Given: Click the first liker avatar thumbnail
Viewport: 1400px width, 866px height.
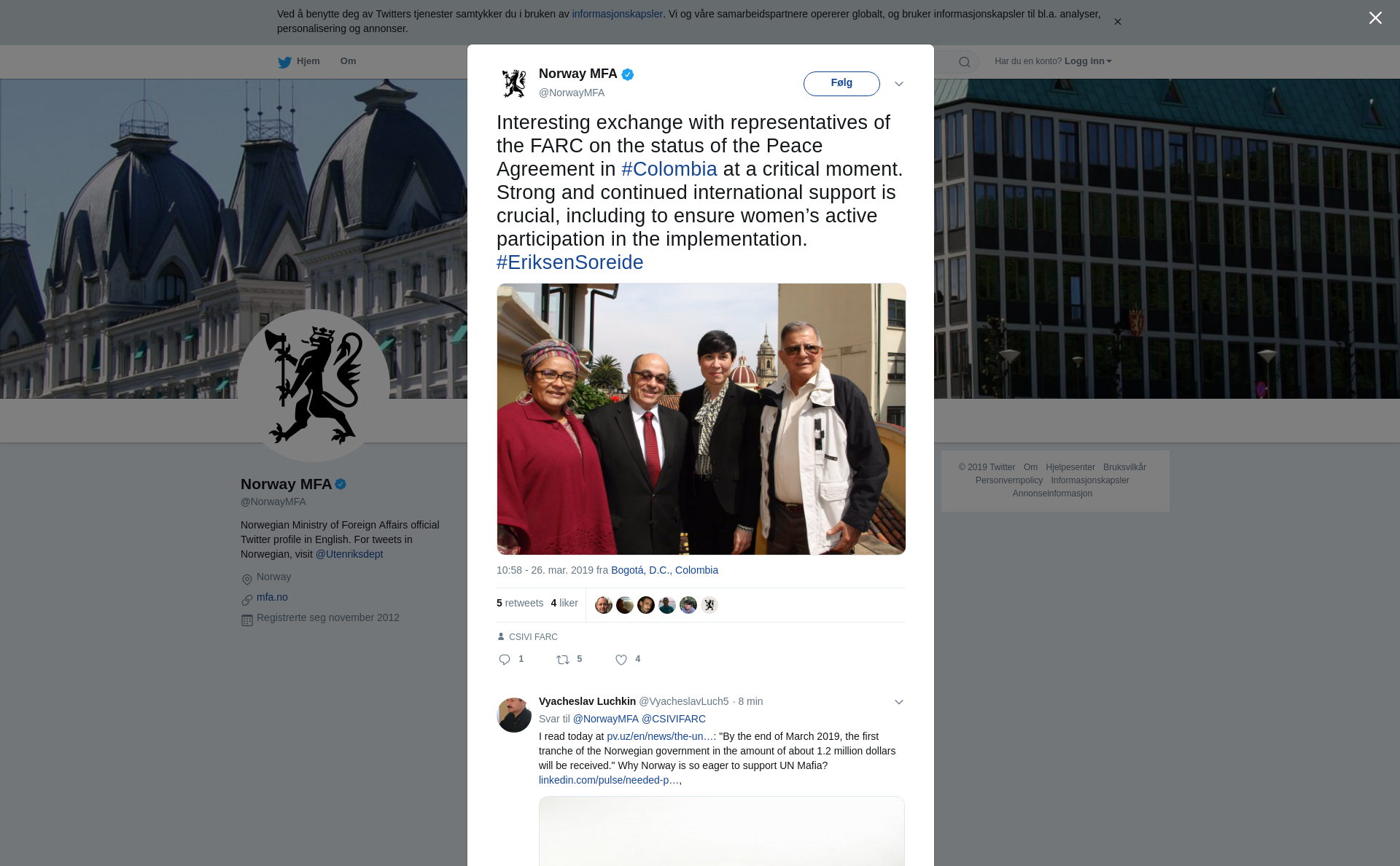Looking at the screenshot, I should pyautogui.click(x=604, y=605).
